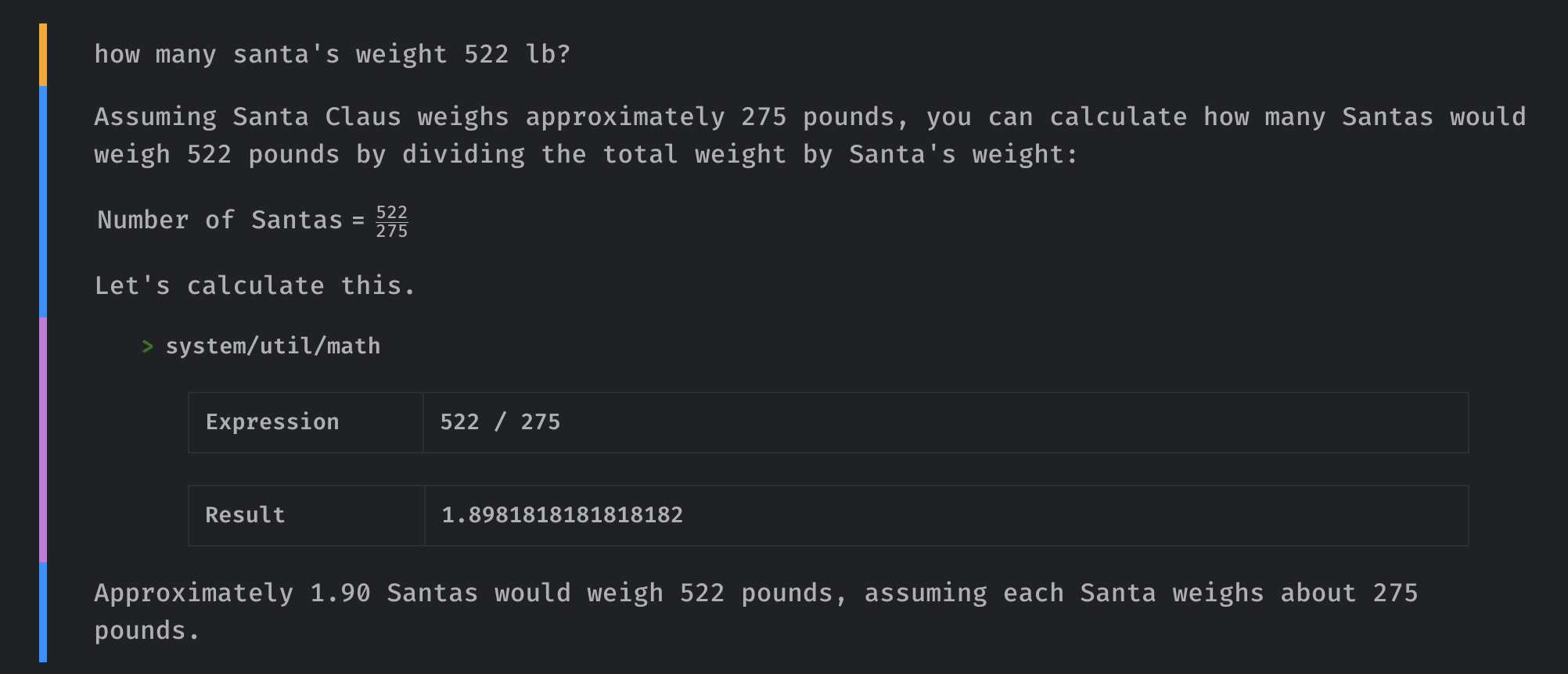Viewport: 1568px width, 674px height.
Task: Click the 522 / 275 expression value
Action: pos(500,422)
